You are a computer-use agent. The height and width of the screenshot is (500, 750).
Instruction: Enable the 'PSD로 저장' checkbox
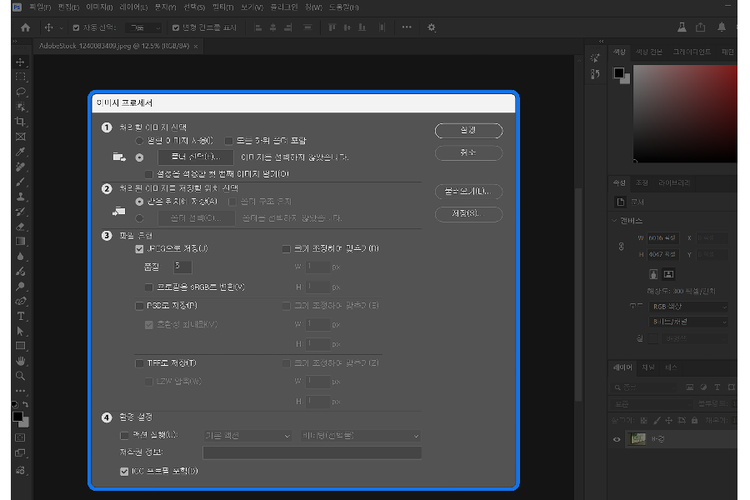point(139,305)
